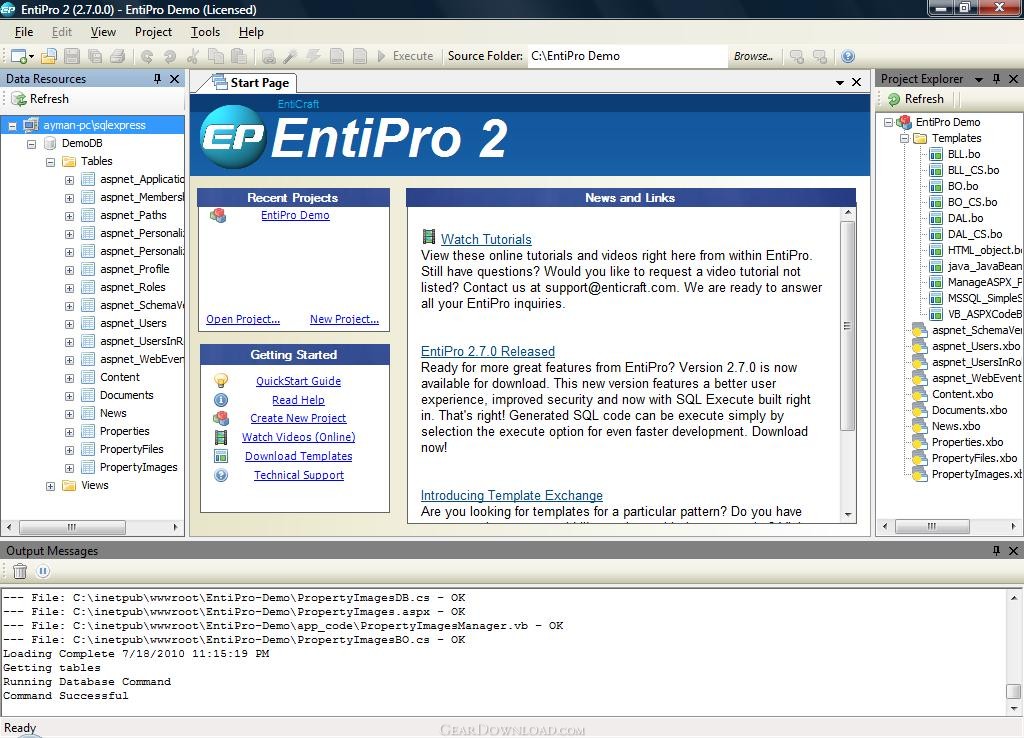Open the Tools menu
This screenshot has width=1024, height=738.
205,32
